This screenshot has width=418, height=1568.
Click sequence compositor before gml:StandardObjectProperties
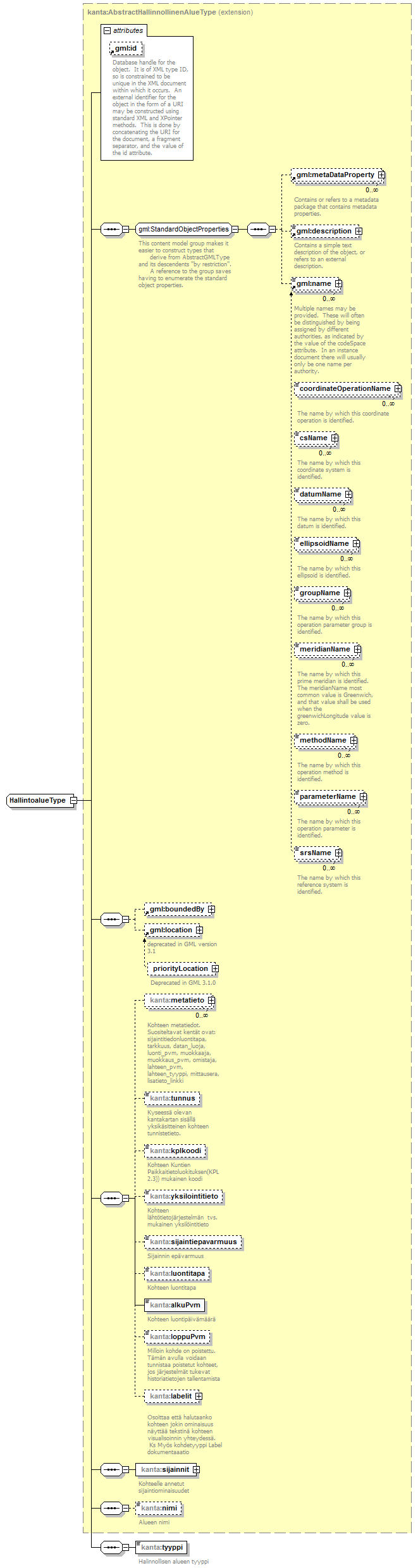point(112,229)
